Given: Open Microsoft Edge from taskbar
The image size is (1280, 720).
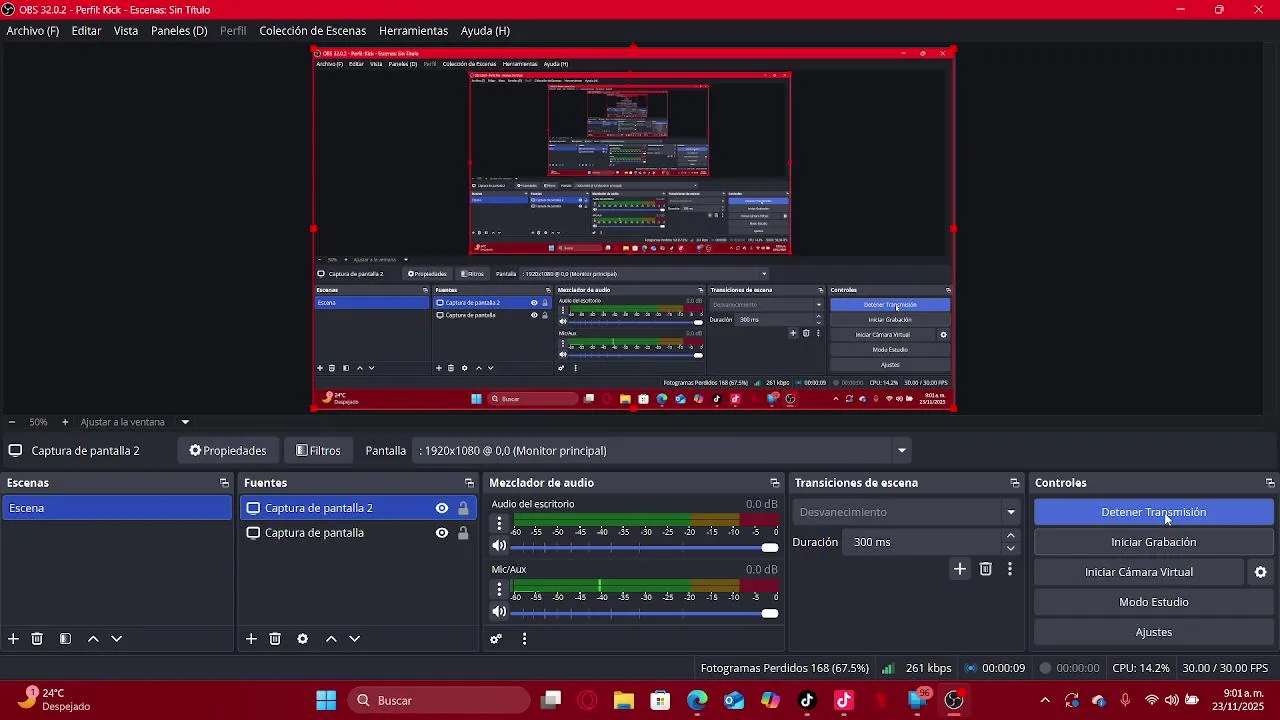Looking at the screenshot, I should pos(697,700).
